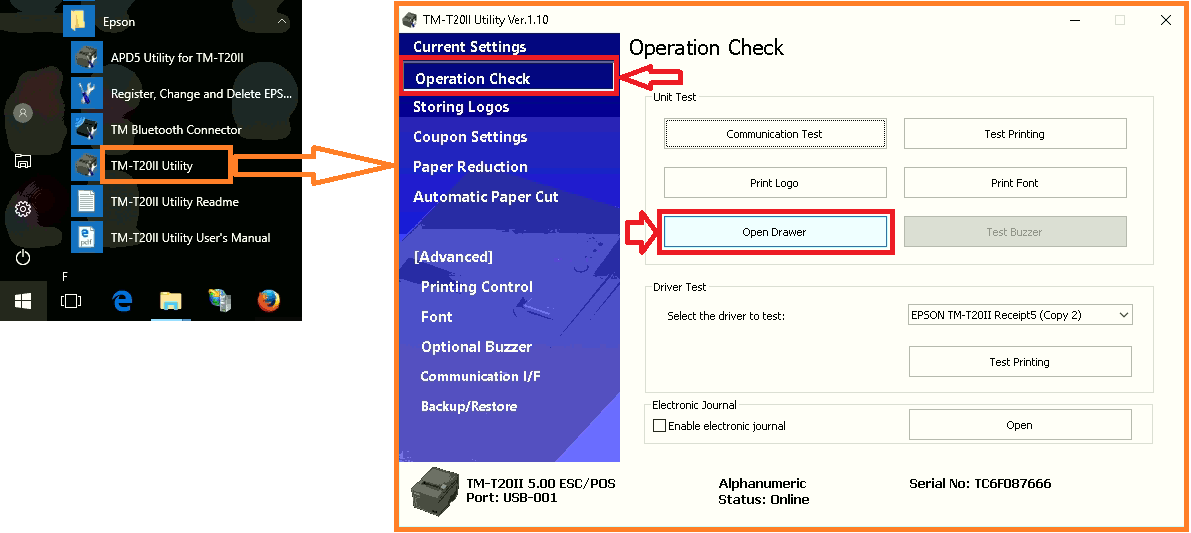Viewport: 1191px width, 533px height.
Task: Select Operation Check in the sidebar
Action: point(507,78)
